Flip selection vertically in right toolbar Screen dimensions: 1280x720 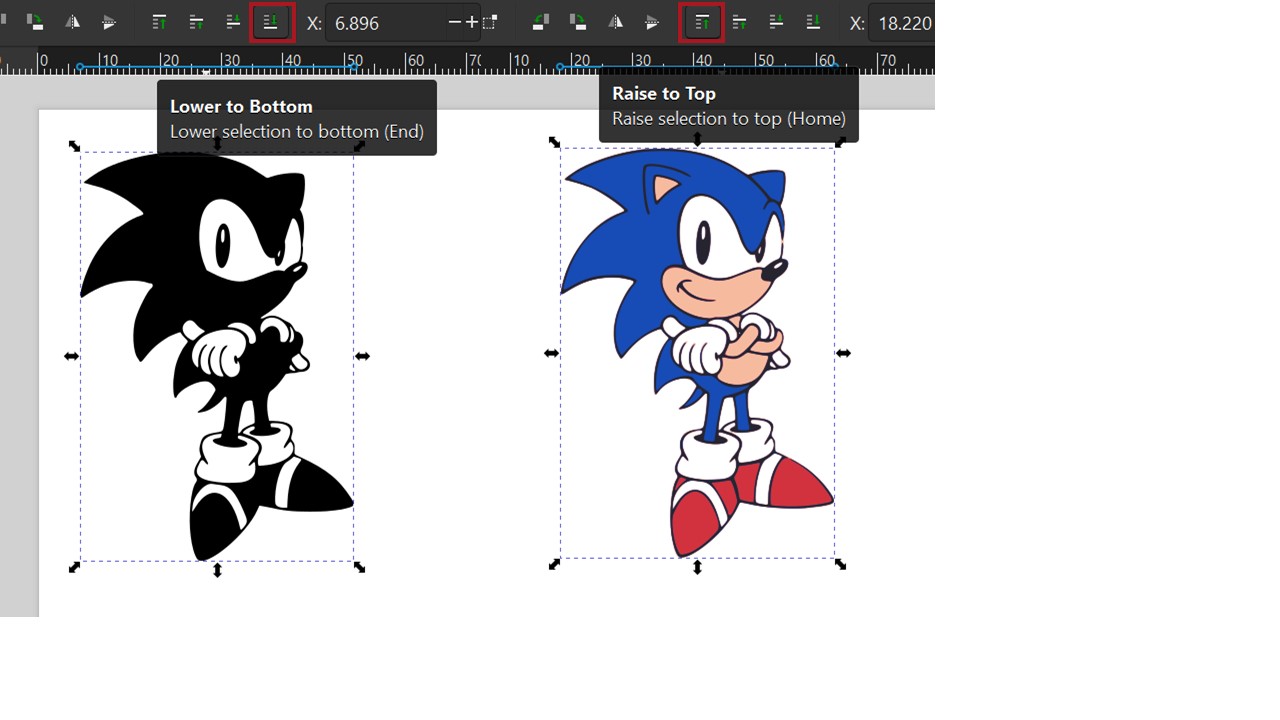coord(651,22)
